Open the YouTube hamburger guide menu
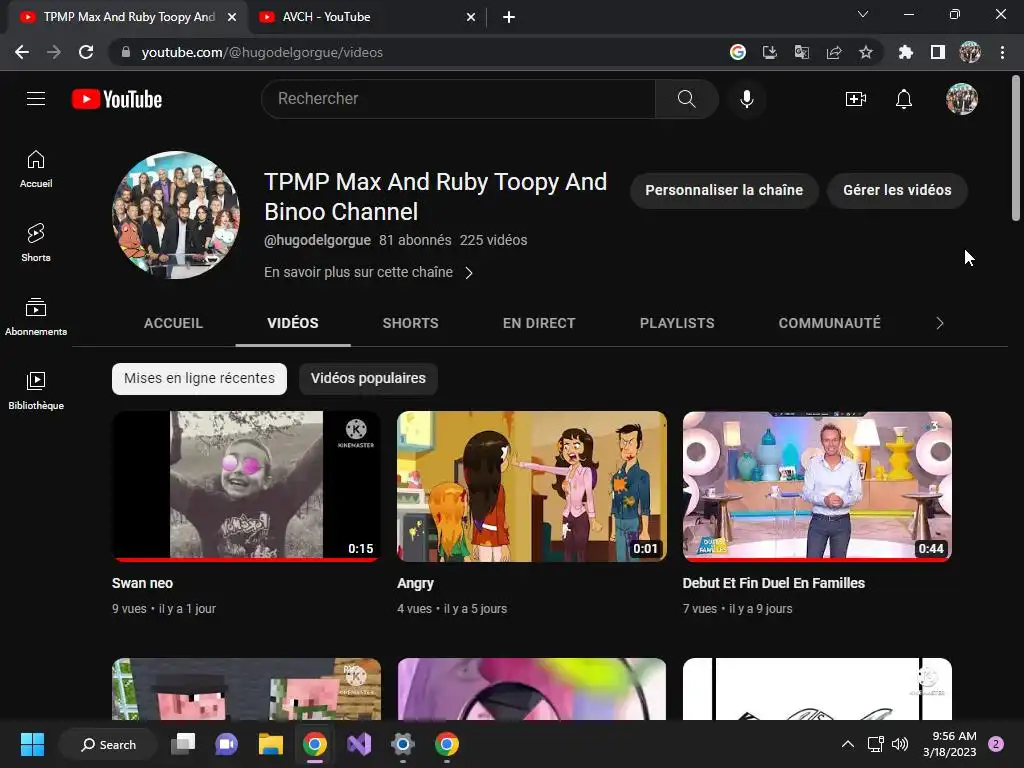The image size is (1024, 768). pyautogui.click(x=36, y=99)
